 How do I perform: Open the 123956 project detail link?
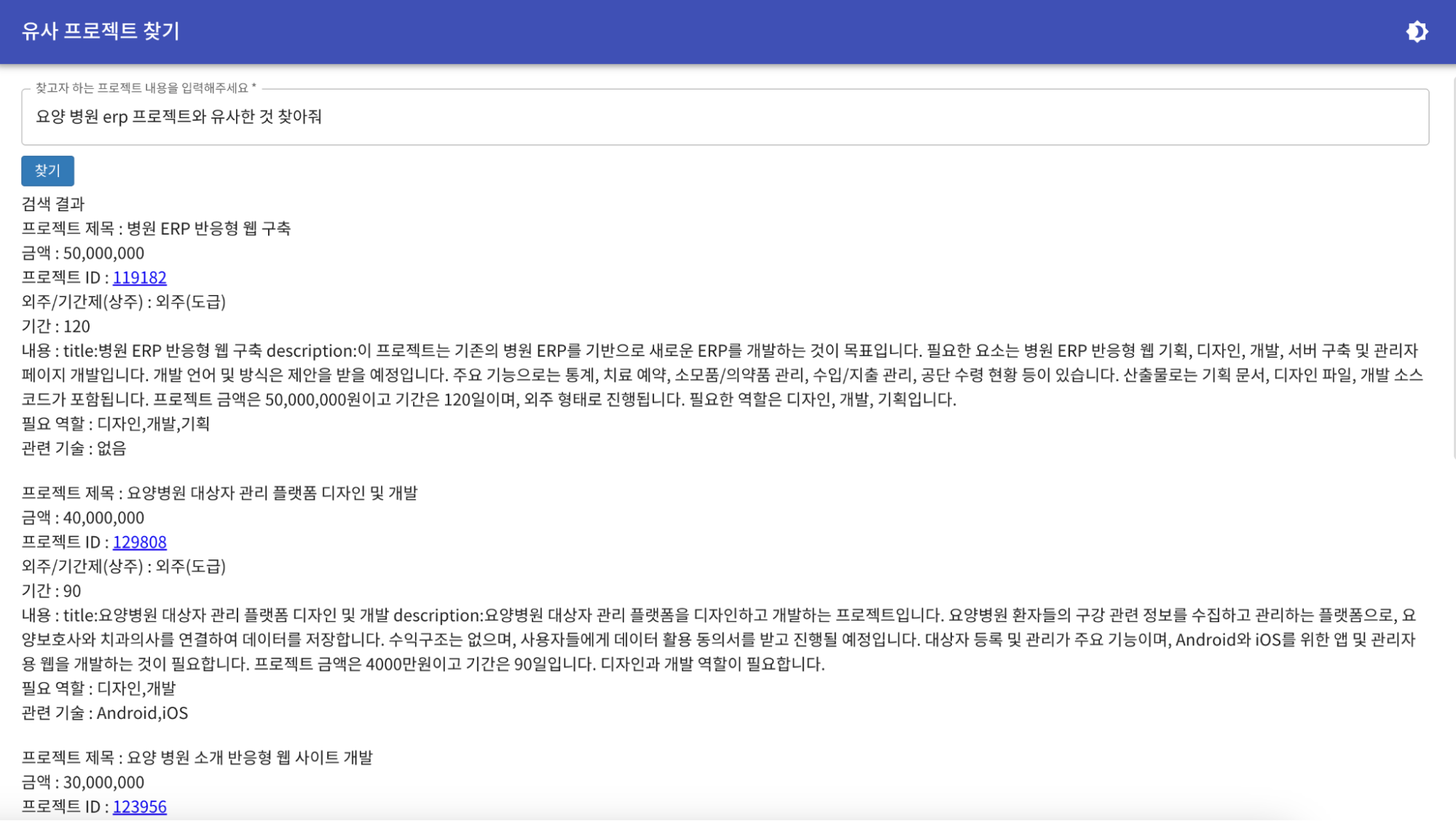(x=140, y=807)
